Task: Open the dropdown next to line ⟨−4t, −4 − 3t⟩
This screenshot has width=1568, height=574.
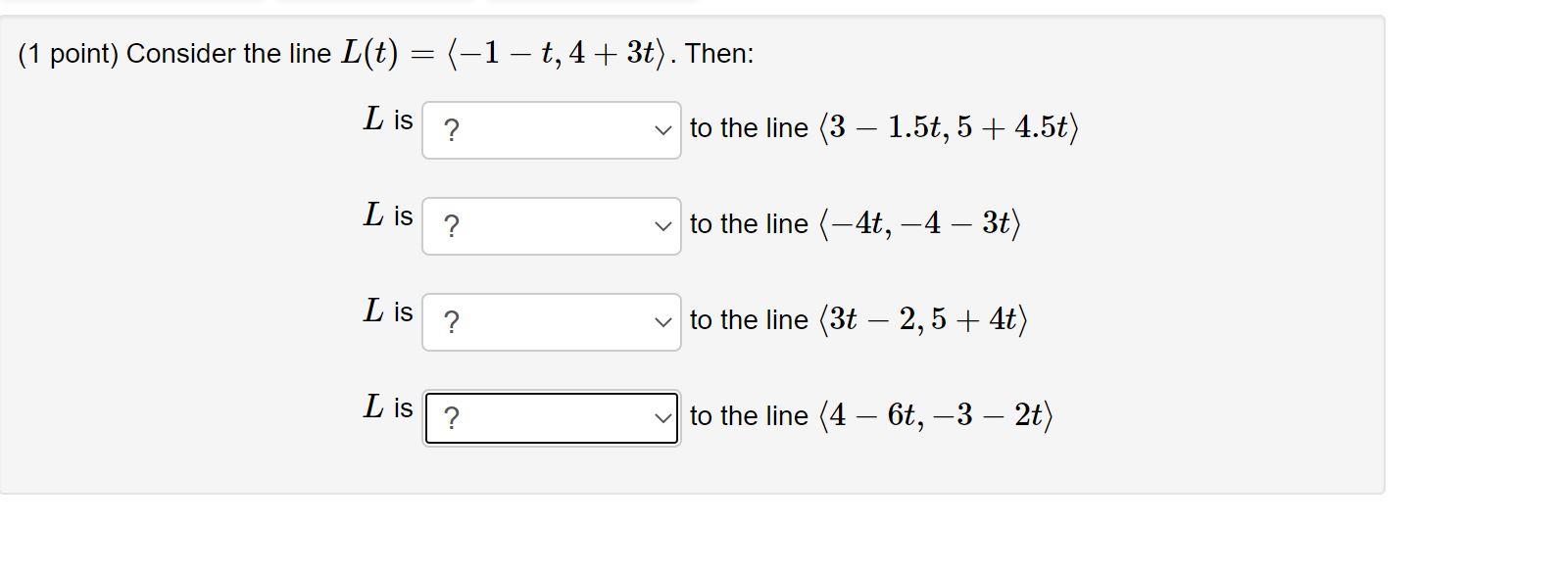Action: [549, 224]
